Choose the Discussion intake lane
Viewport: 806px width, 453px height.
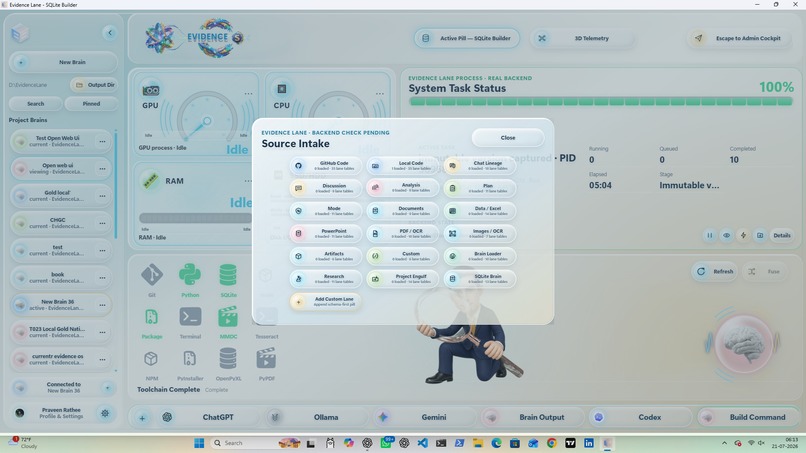[325, 188]
